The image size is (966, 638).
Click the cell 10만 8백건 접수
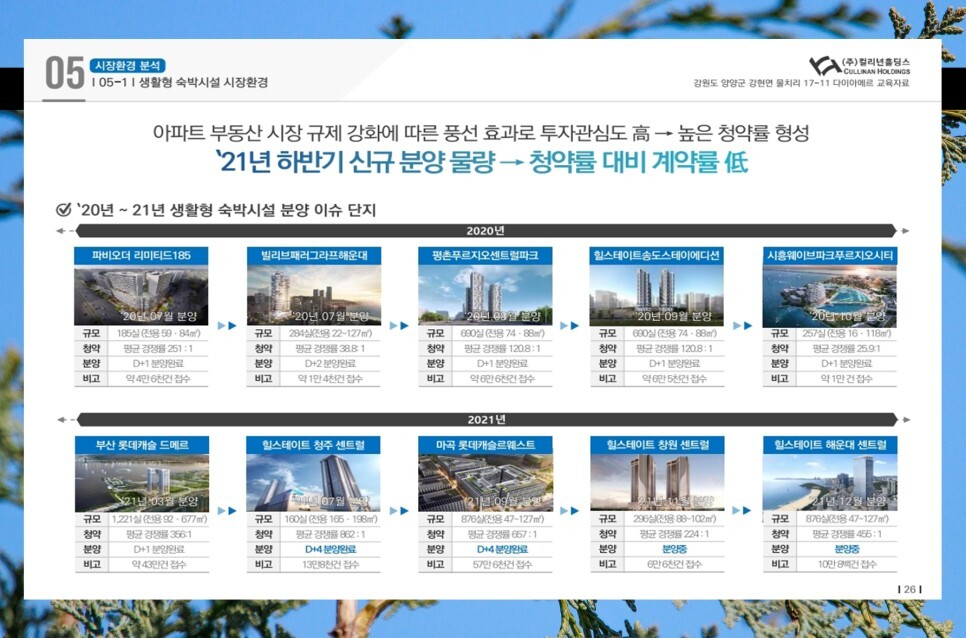pos(847,565)
